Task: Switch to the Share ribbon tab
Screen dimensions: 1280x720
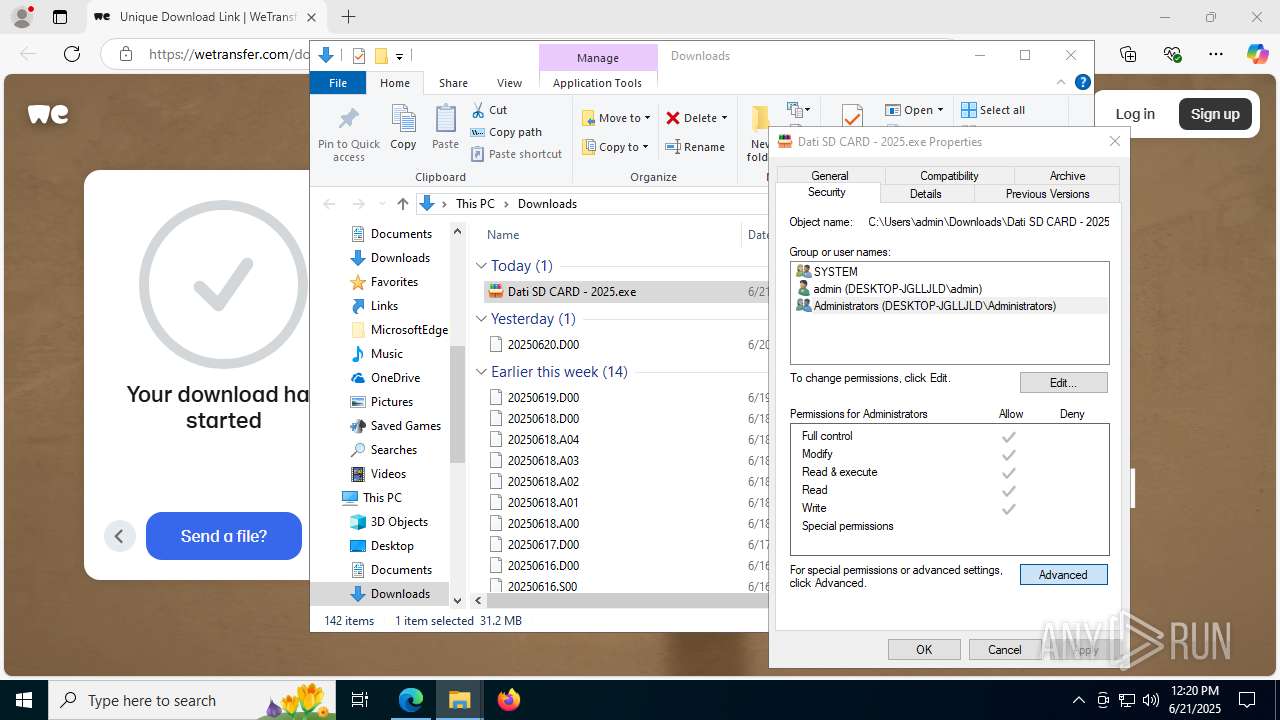Action: coord(453,83)
